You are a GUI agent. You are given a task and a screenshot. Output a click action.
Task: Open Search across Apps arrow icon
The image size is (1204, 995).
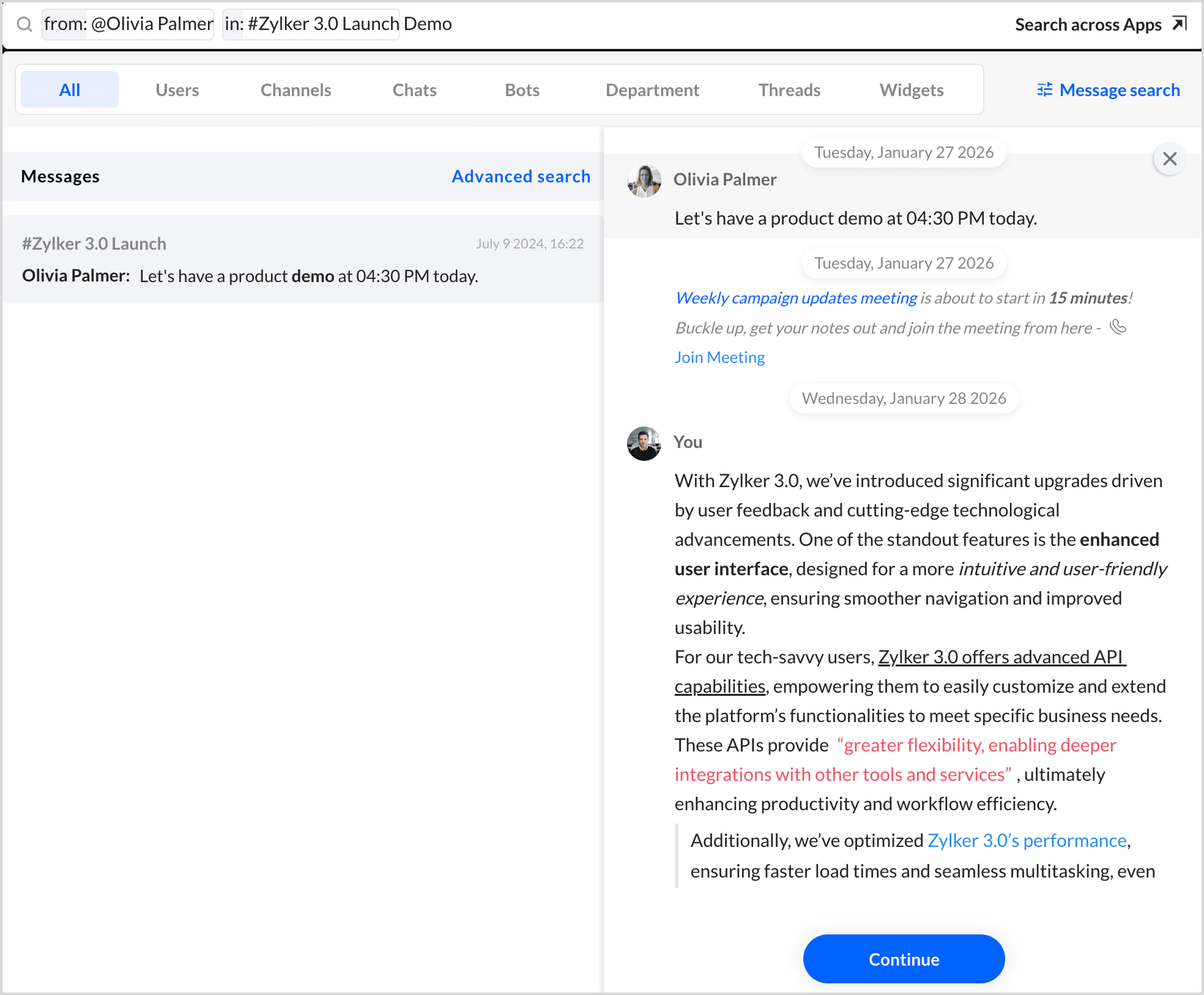pyautogui.click(x=1180, y=24)
